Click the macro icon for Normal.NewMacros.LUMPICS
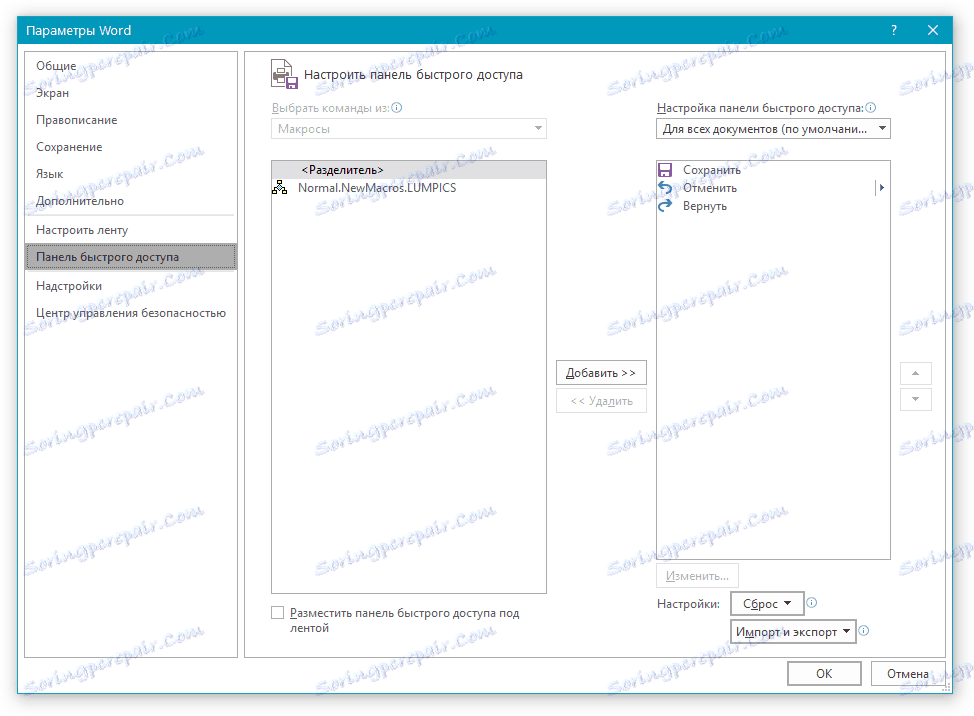 pos(280,188)
